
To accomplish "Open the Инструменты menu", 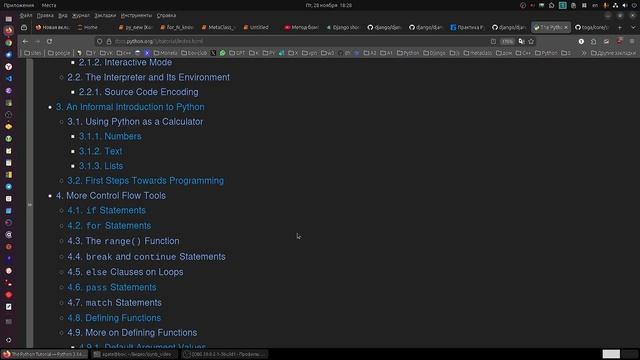I will click(136, 16).
